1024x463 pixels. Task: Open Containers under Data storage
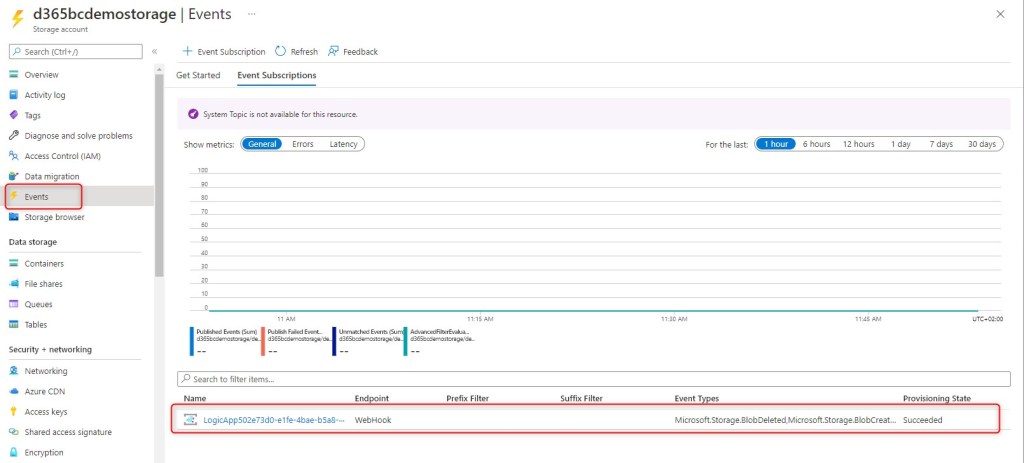tap(44, 264)
